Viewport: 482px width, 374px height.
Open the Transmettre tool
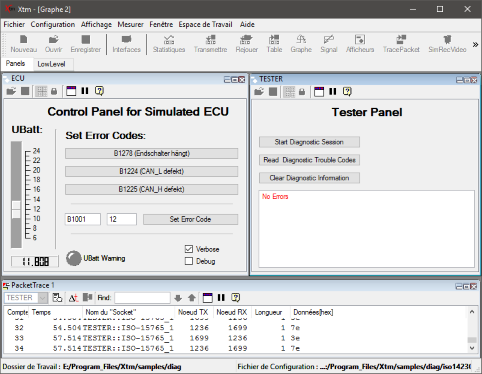210,44
